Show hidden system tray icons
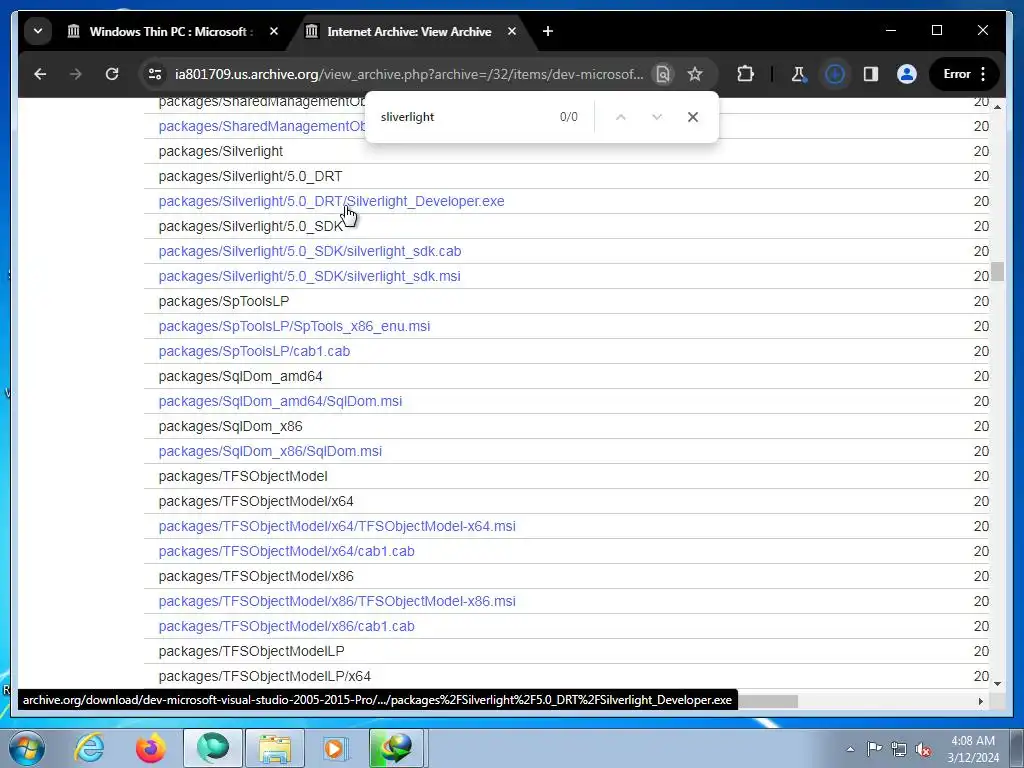The height and width of the screenshot is (768, 1024). point(850,749)
